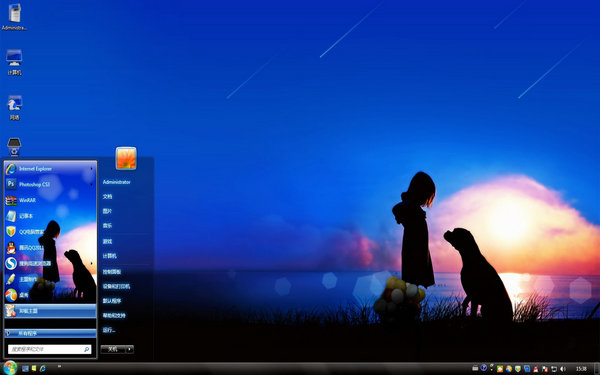Open Games (游戏) in Start menu
This screenshot has height=375, width=600.
click(x=107, y=241)
